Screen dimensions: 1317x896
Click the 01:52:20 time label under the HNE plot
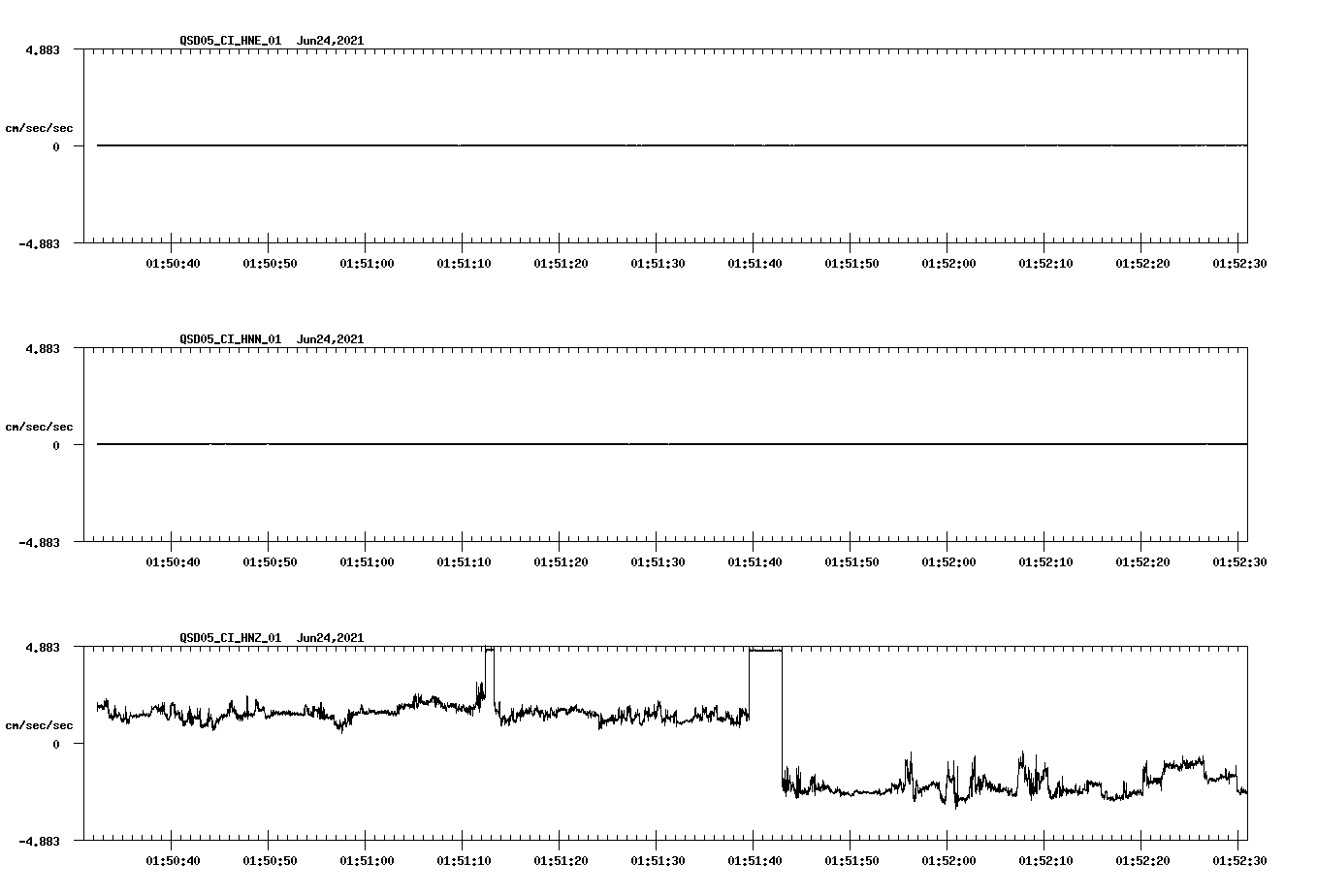point(1142,263)
